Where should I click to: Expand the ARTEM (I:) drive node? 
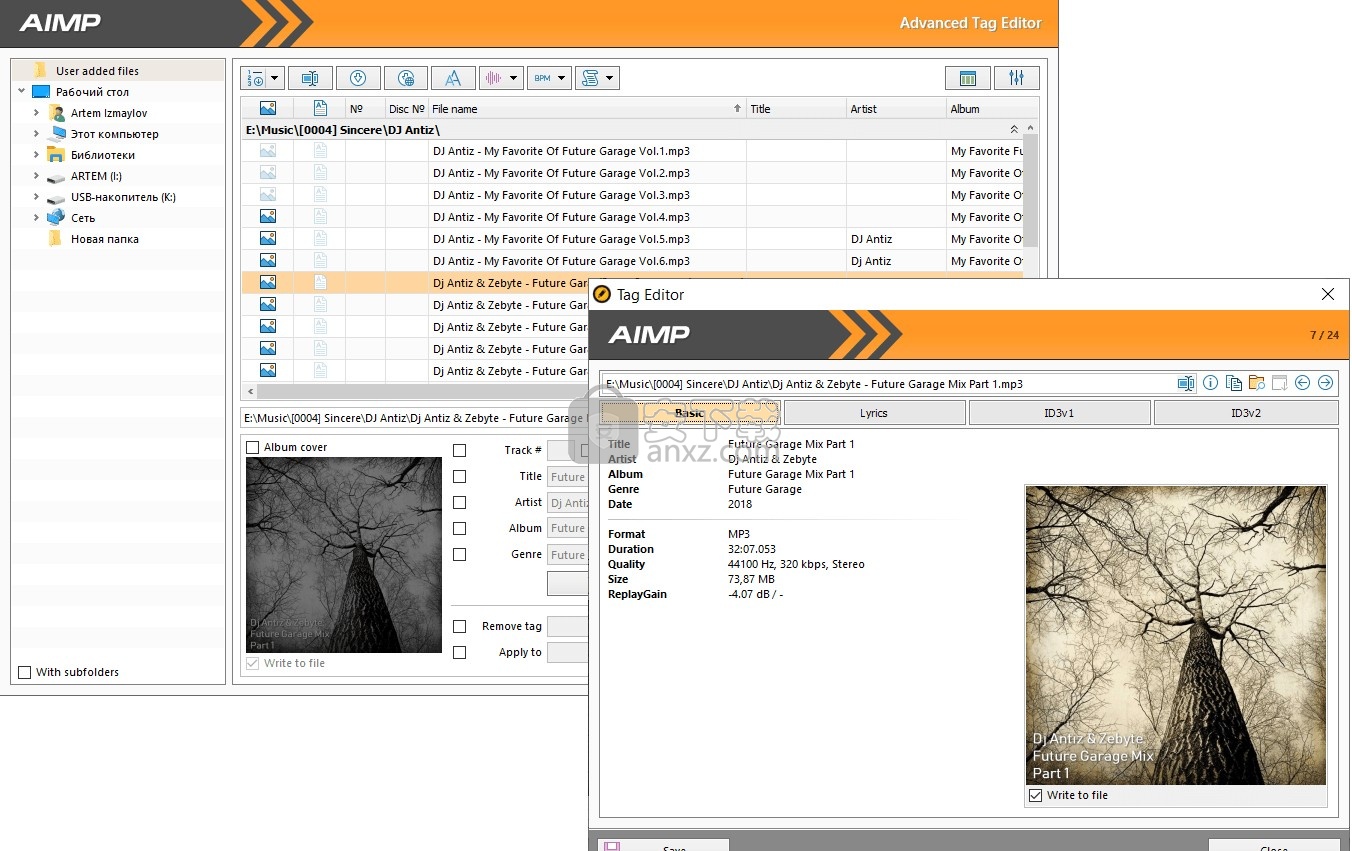click(37, 175)
